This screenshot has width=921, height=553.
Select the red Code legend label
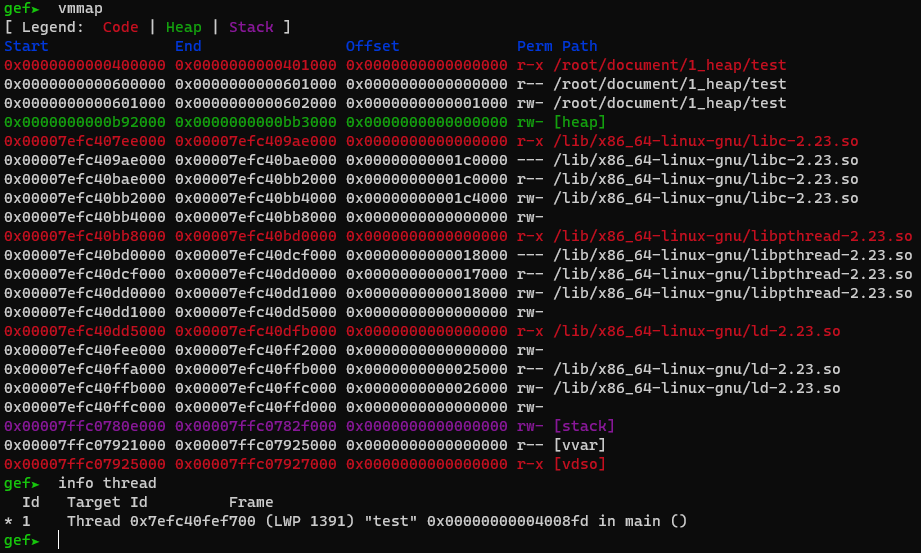click(x=121, y=27)
